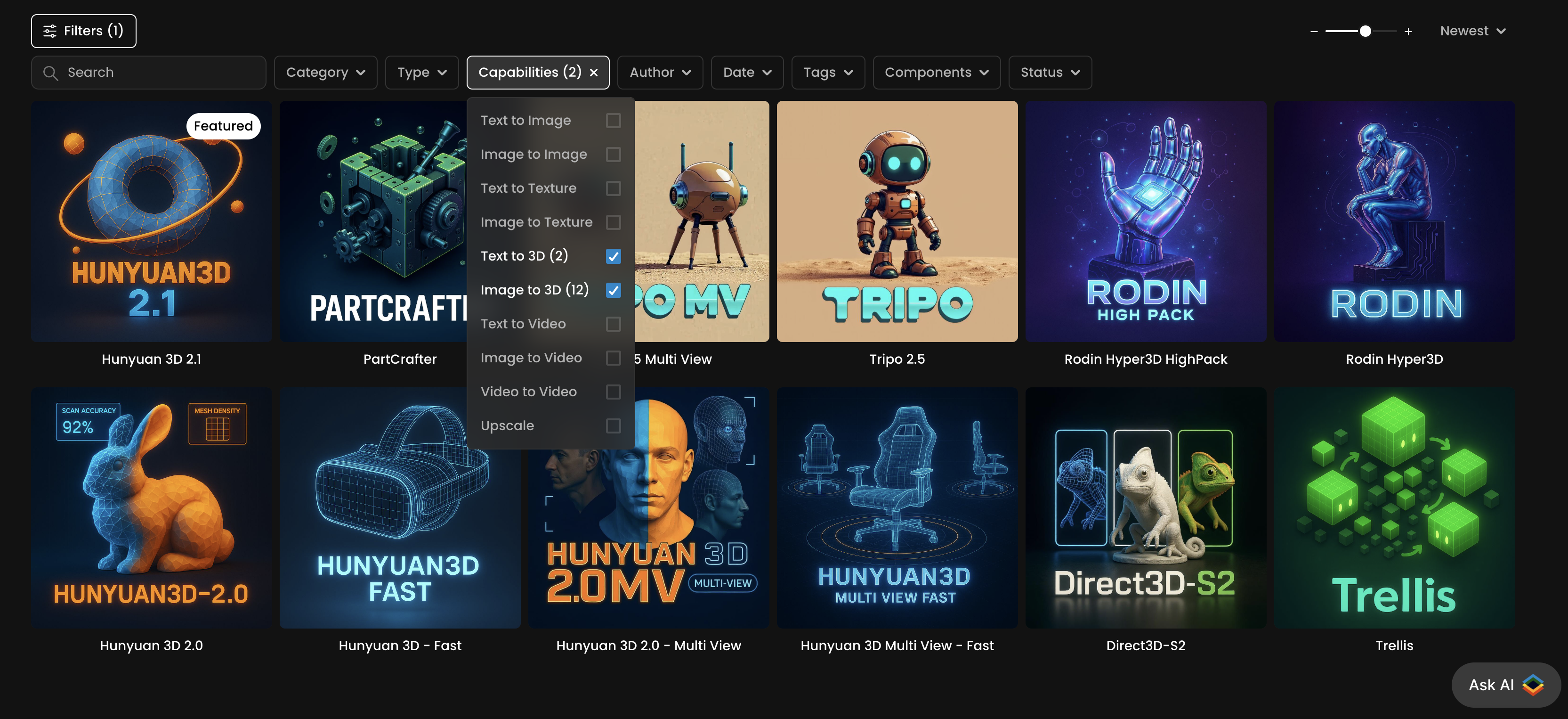
Task: Expand the Status dropdown
Action: point(1050,73)
